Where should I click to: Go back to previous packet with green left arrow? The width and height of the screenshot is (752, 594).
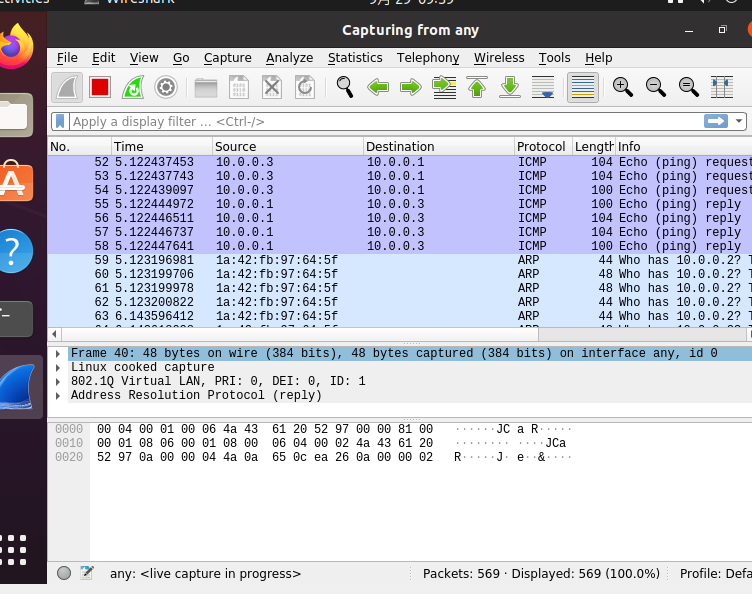point(378,87)
